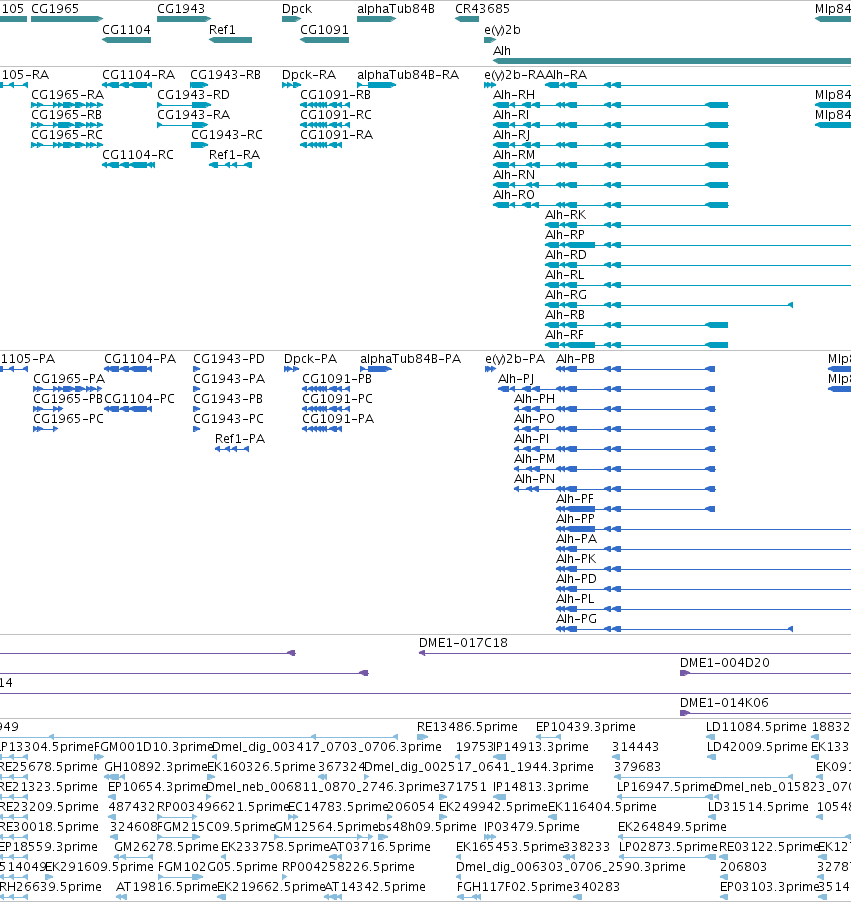Open the Ref1-RA transcript
This screenshot has height=902, width=851.
coord(230,165)
